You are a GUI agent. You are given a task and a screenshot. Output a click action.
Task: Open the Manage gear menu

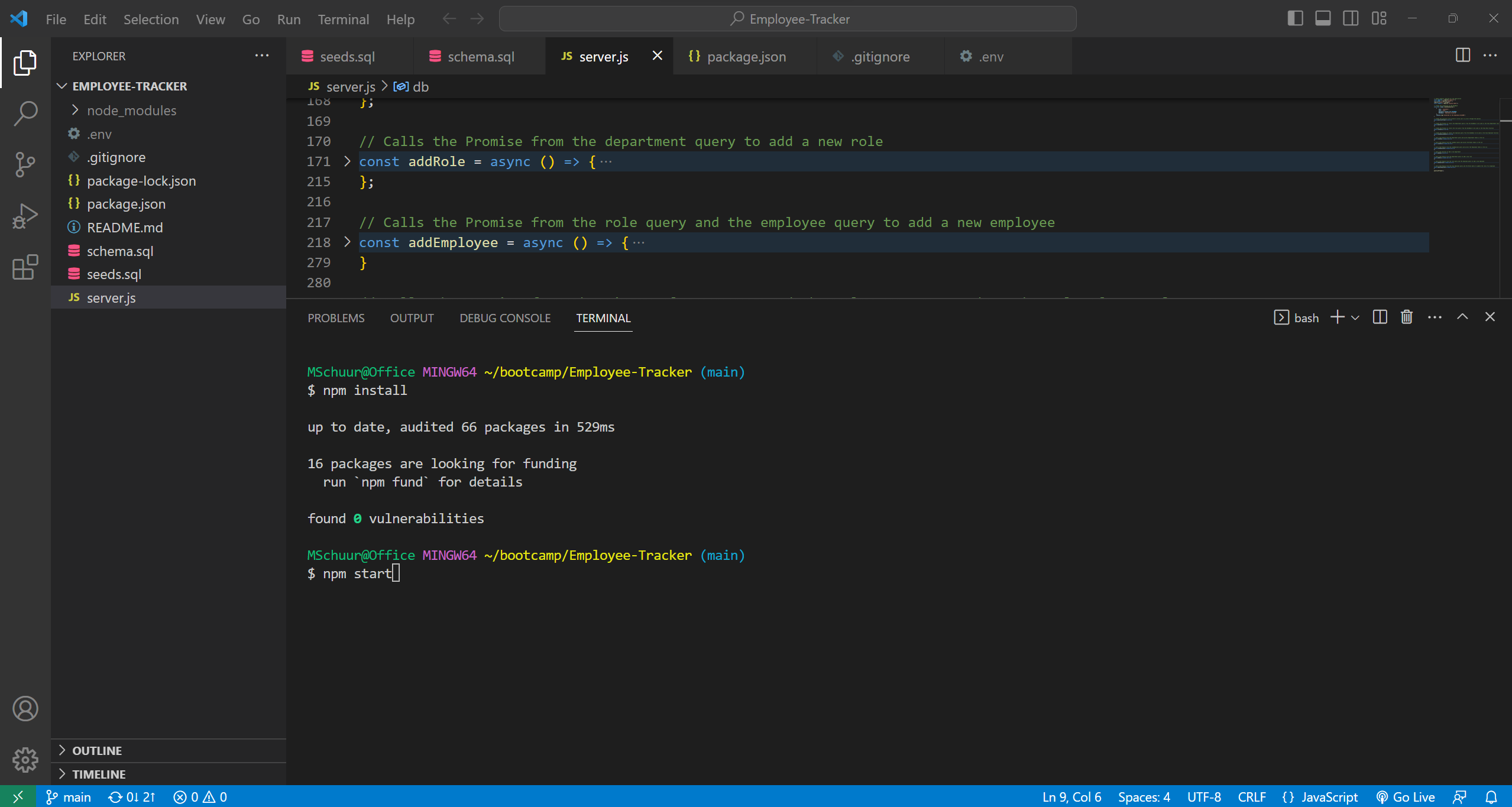pos(24,760)
